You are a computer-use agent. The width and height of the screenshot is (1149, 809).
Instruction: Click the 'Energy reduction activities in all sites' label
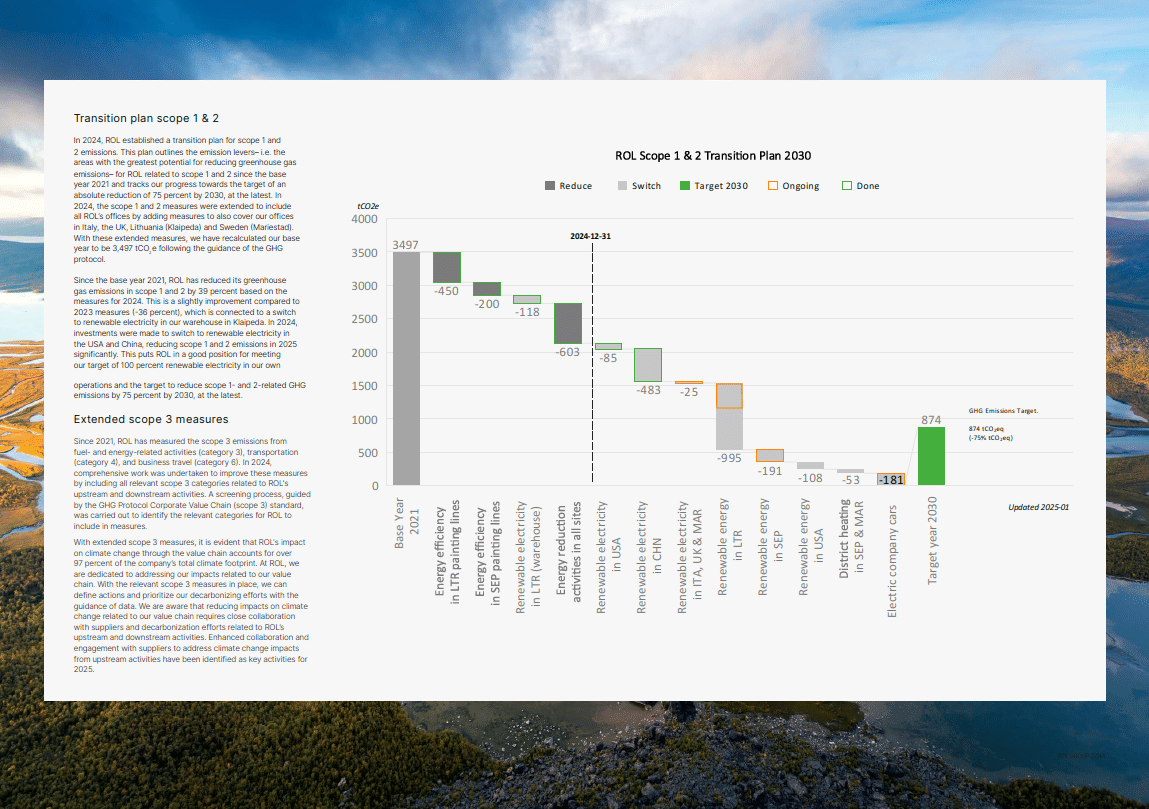[x=569, y=552]
